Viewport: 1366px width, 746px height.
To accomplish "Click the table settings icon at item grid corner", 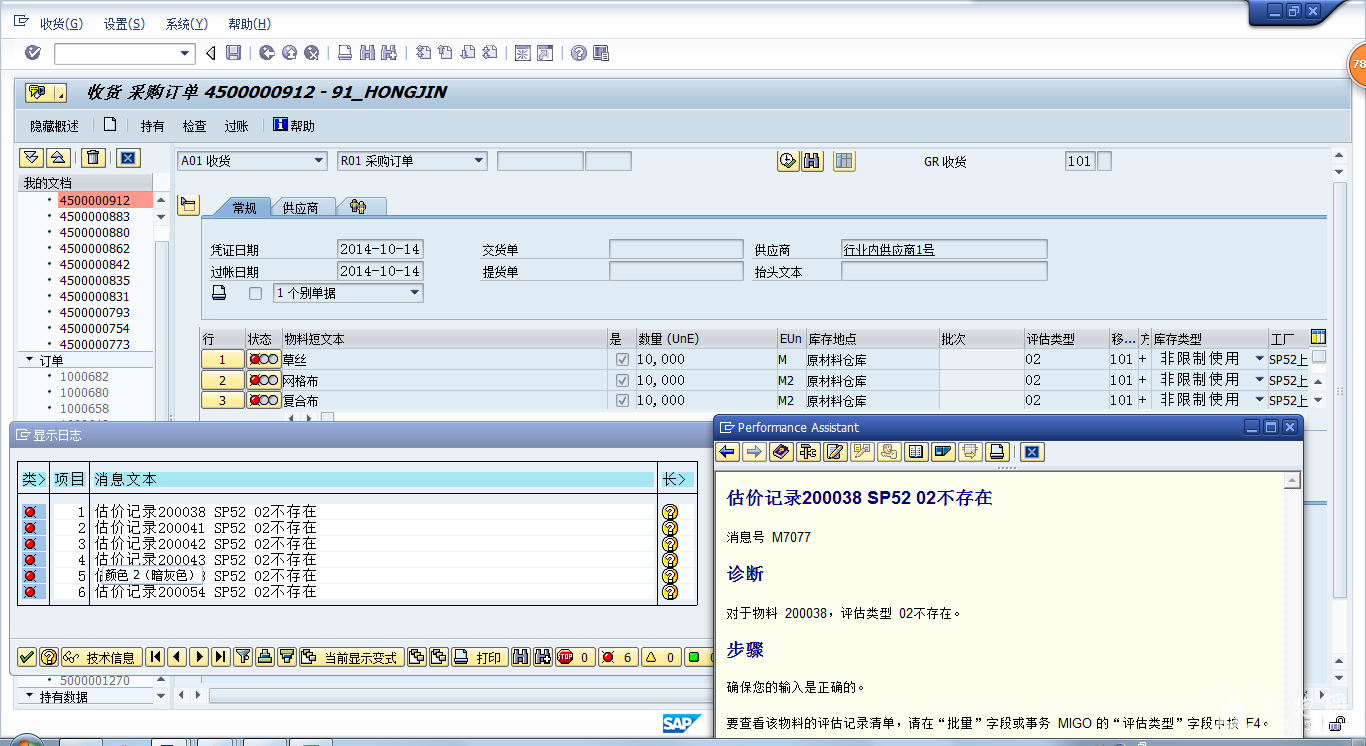I will [1319, 338].
